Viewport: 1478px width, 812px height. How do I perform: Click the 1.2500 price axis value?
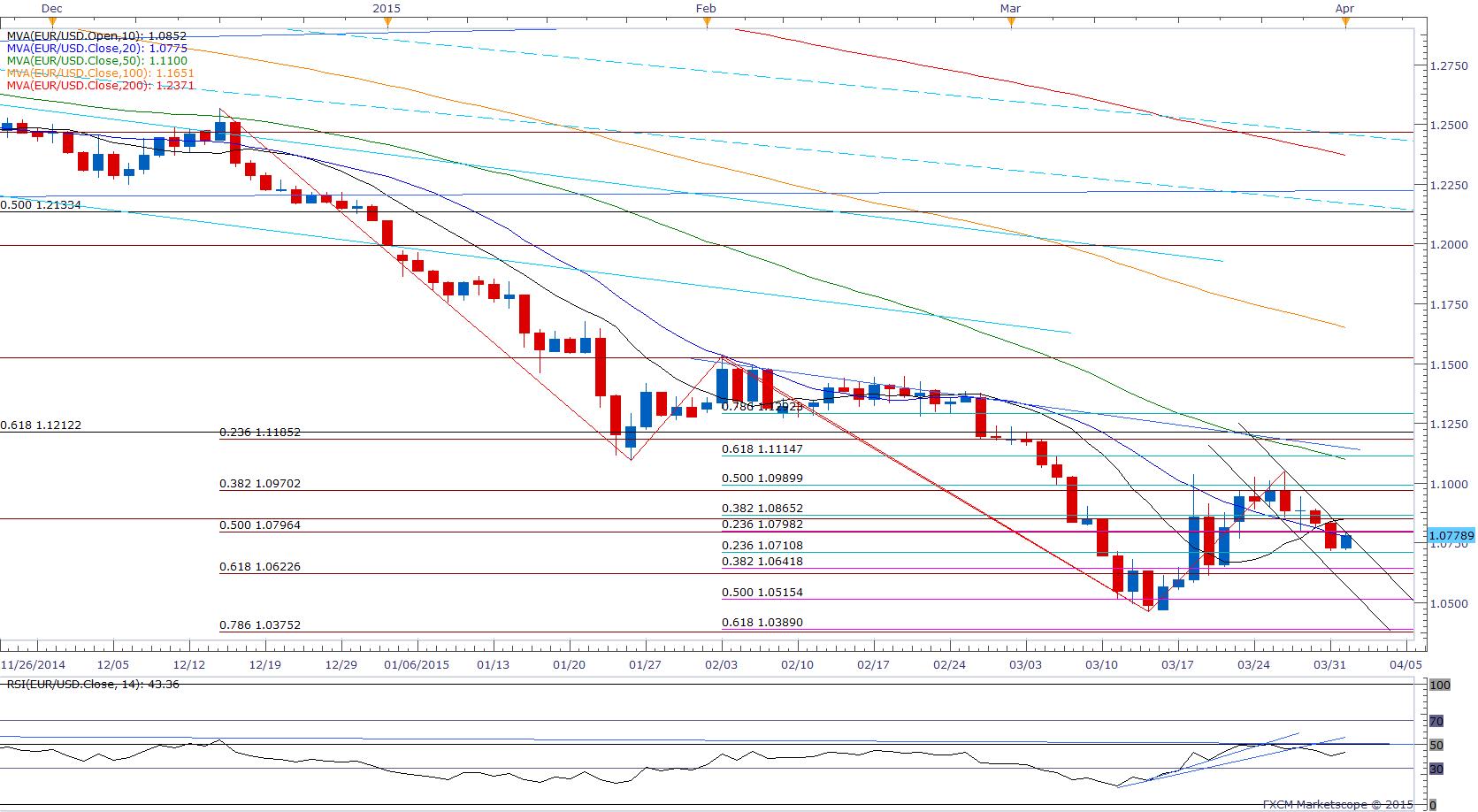(x=1449, y=126)
